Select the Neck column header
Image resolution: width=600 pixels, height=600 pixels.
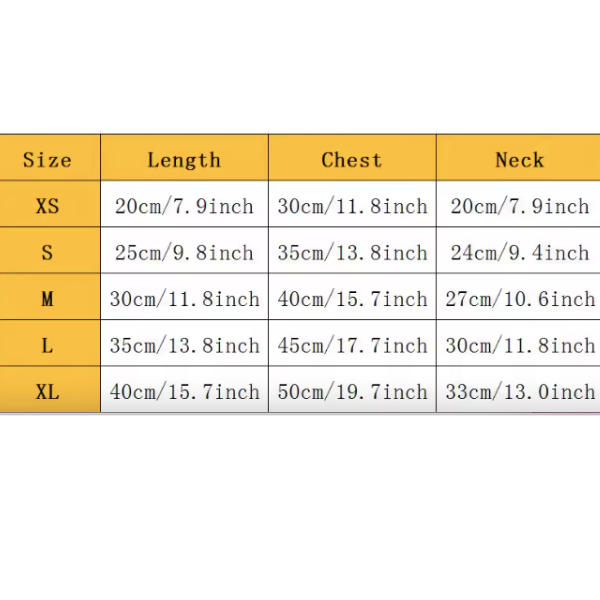[x=519, y=160]
